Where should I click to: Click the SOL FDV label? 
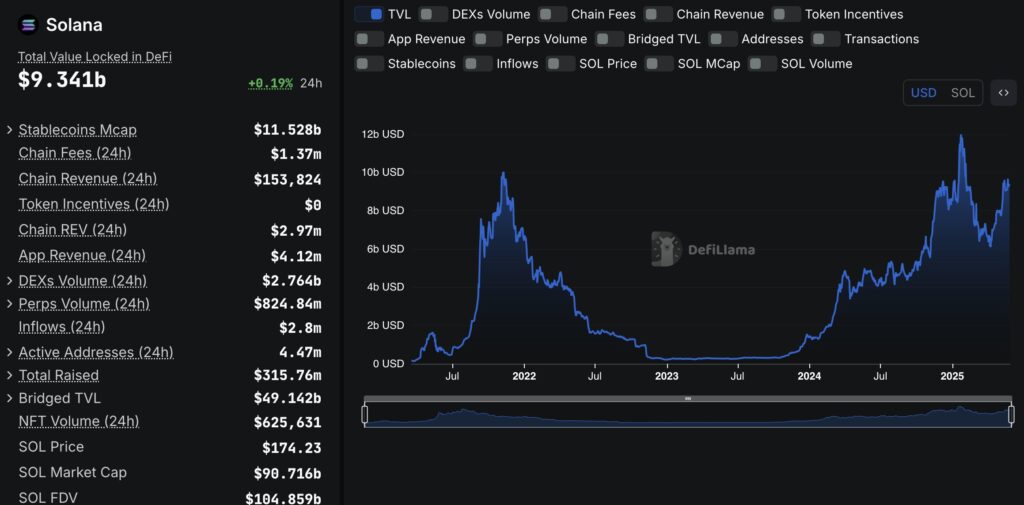pyautogui.click(x=48, y=498)
